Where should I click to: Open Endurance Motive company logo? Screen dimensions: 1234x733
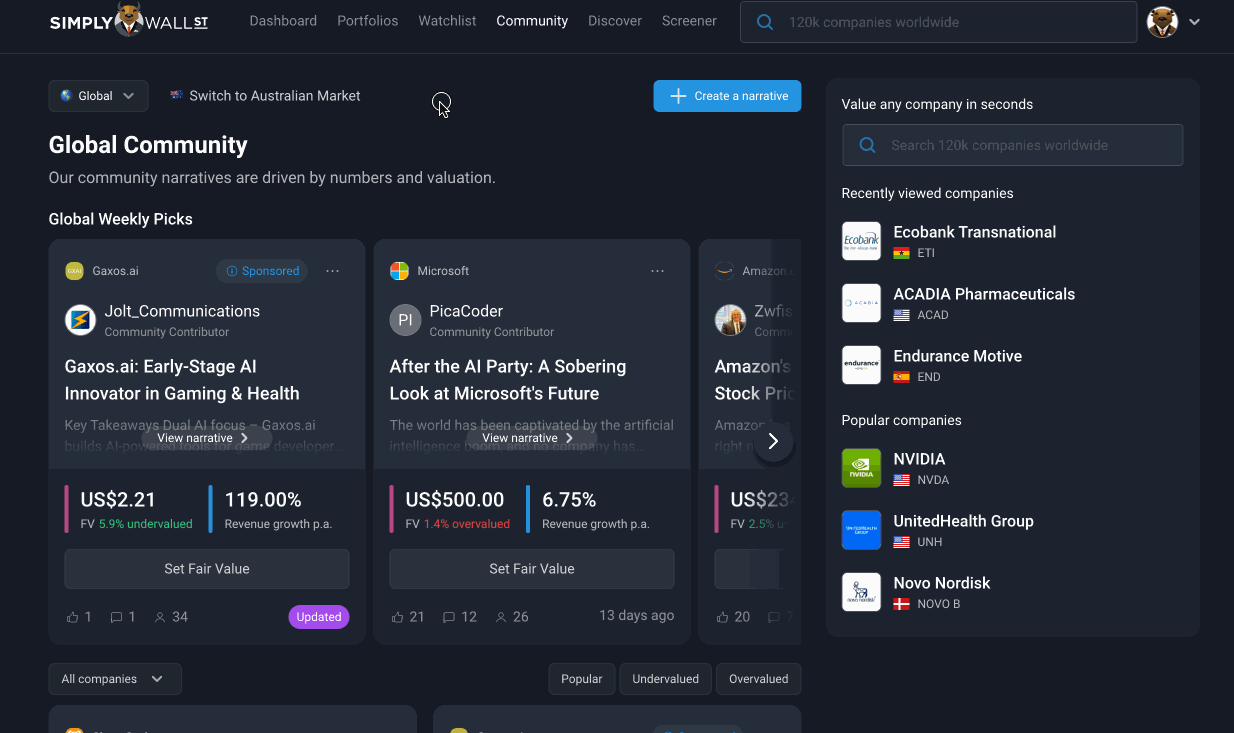[x=861, y=365]
